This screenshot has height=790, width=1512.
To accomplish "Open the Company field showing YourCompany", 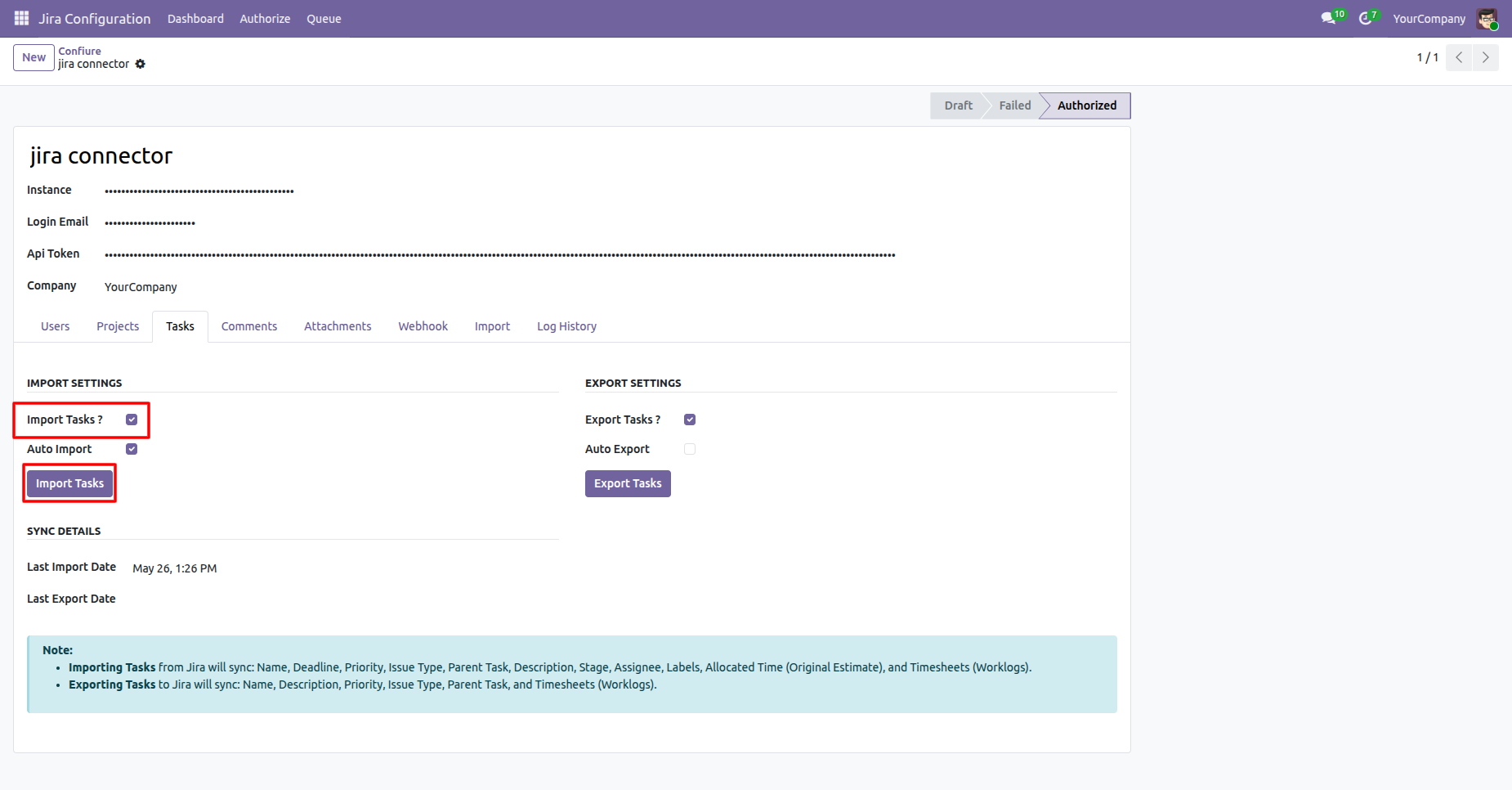I will (x=141, y=287).
